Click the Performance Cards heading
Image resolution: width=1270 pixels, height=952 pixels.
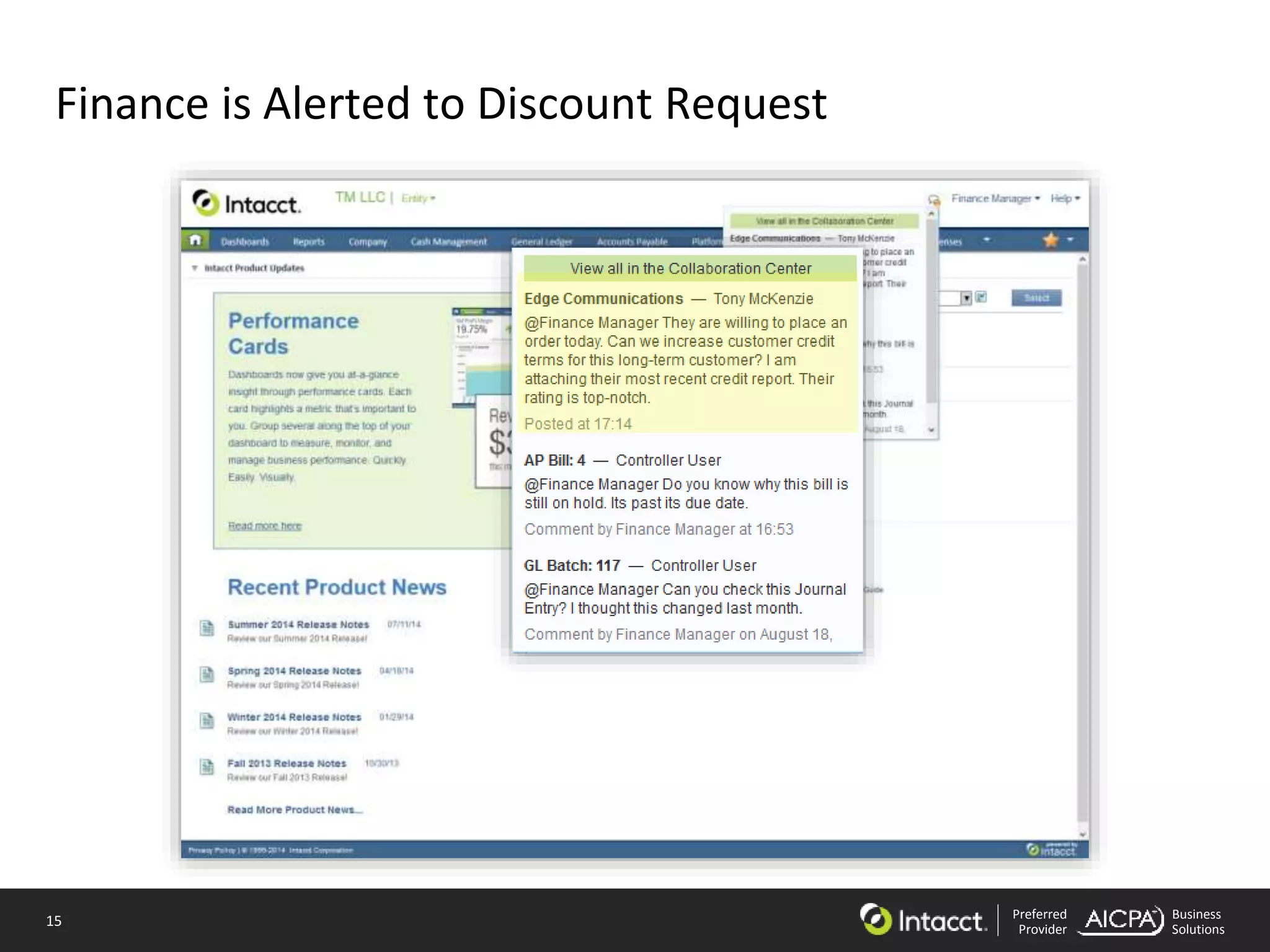[293, 333]
